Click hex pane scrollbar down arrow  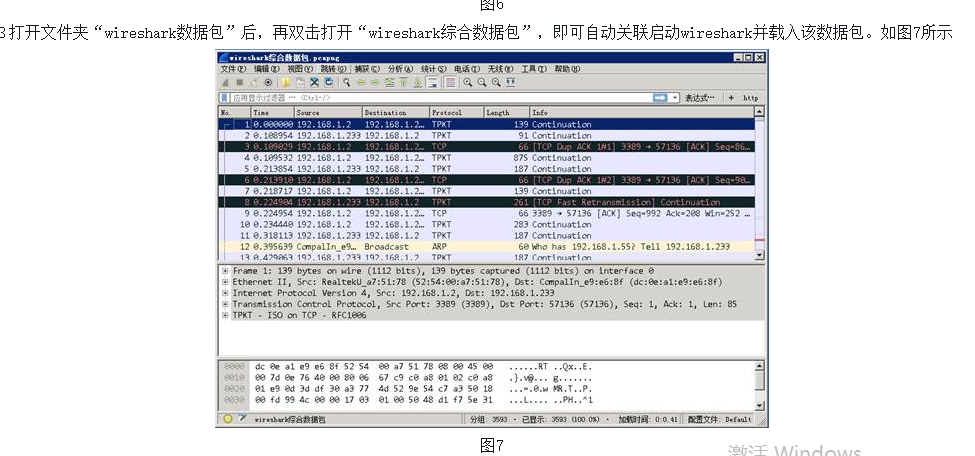pos(759,405)
